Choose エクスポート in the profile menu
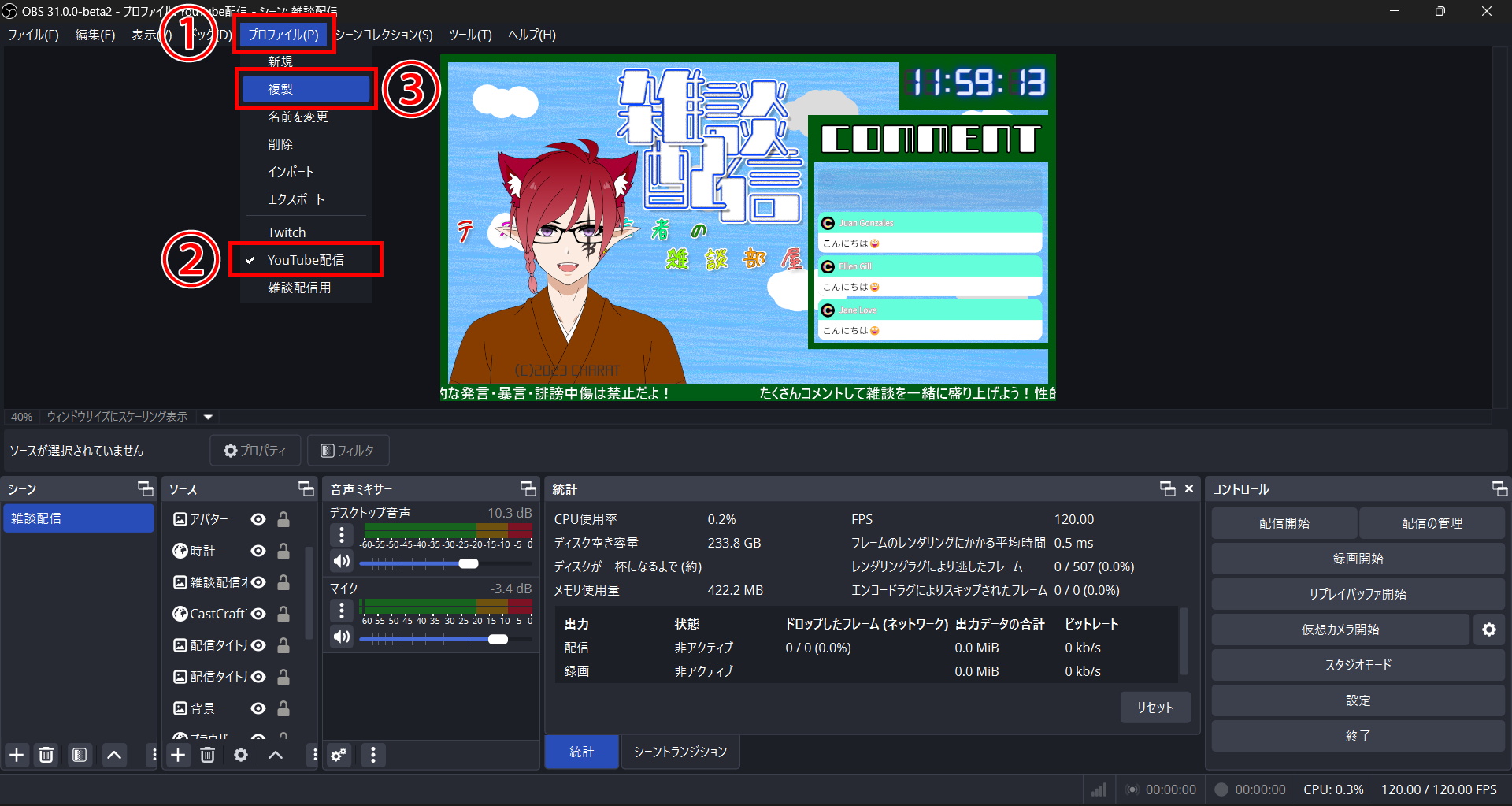Screen dimensions: 1512x806 (306, 199)
